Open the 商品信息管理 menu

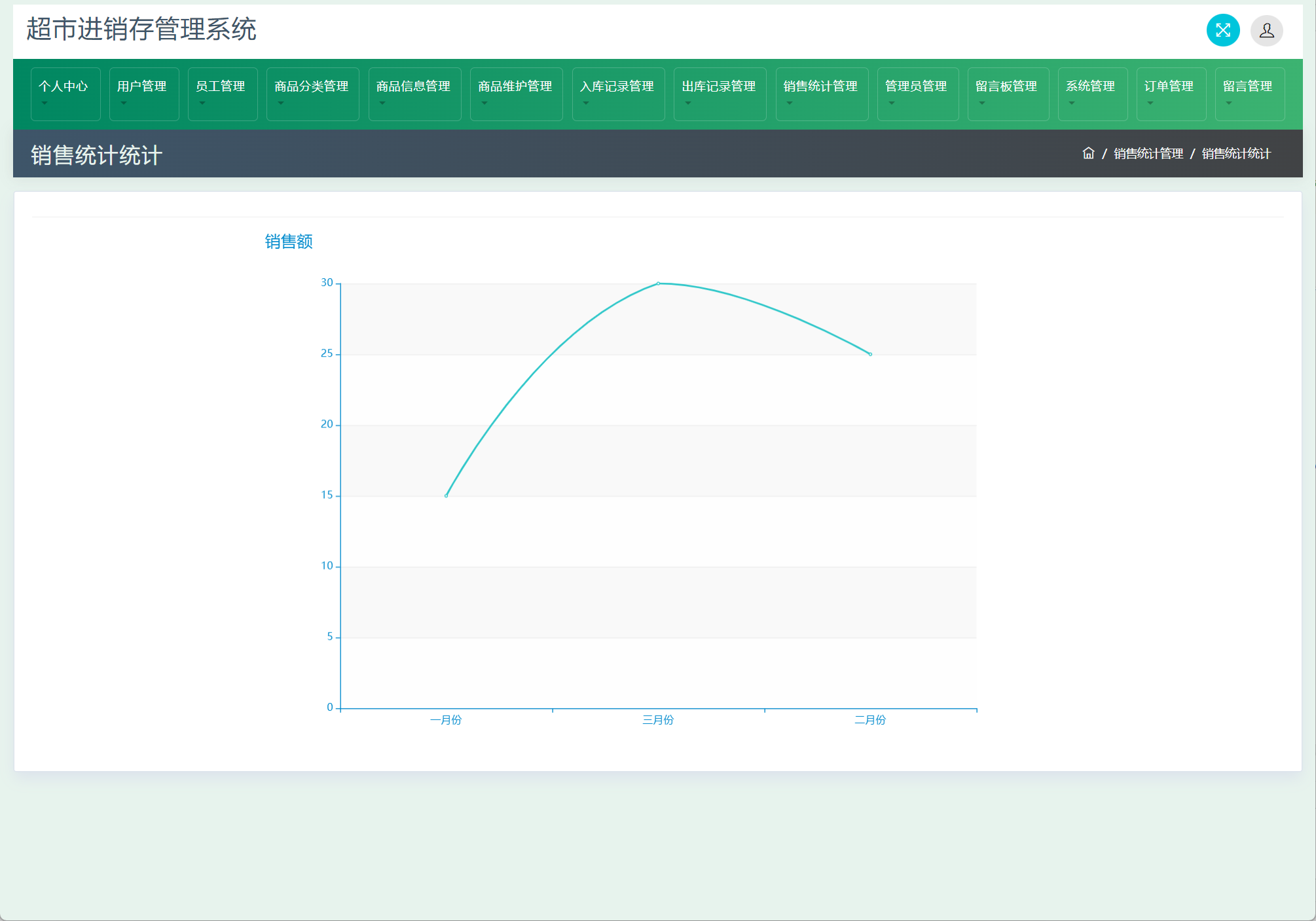point(413,86)
